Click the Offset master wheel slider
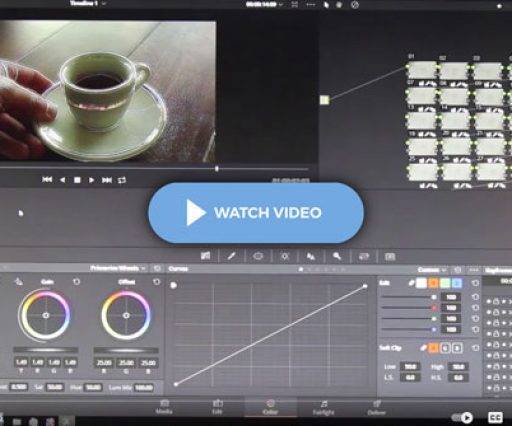The height and width of the screenshot is (426, 512). tap(126, 350)
